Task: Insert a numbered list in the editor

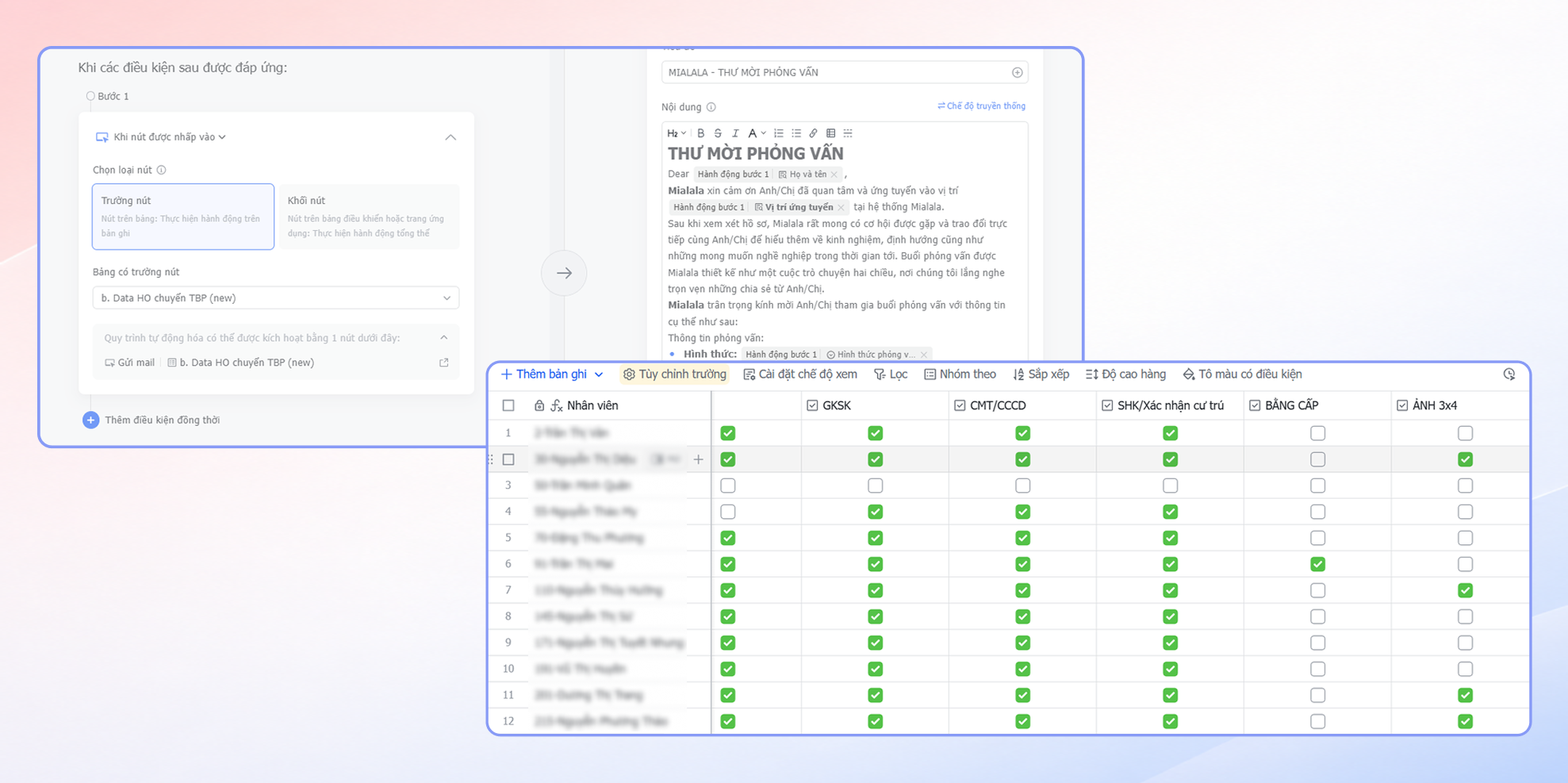Action: (x=779, y=133)
